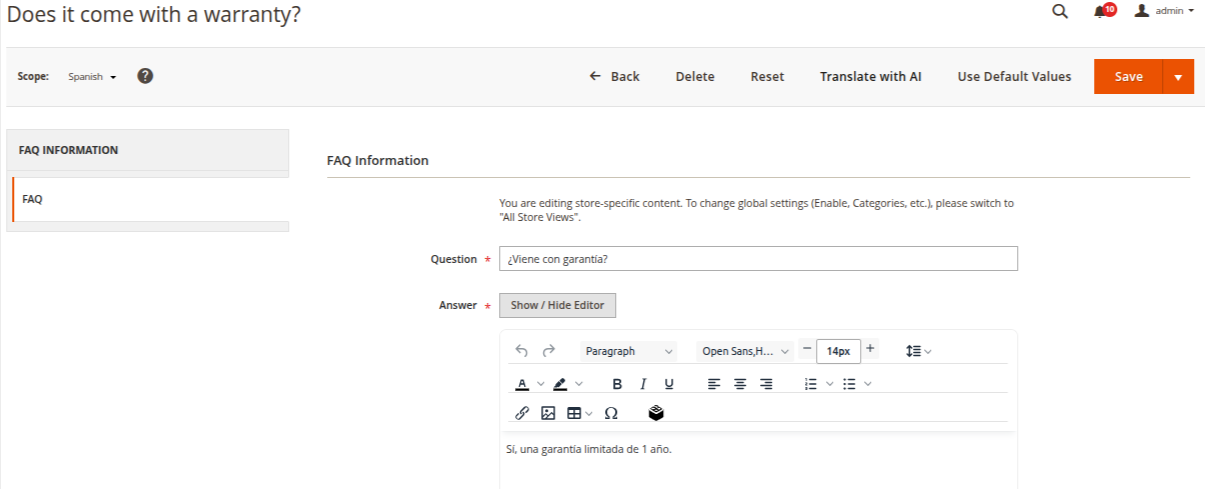
Task: Open the text color picker arrow
Action: (x=541, y=384)
